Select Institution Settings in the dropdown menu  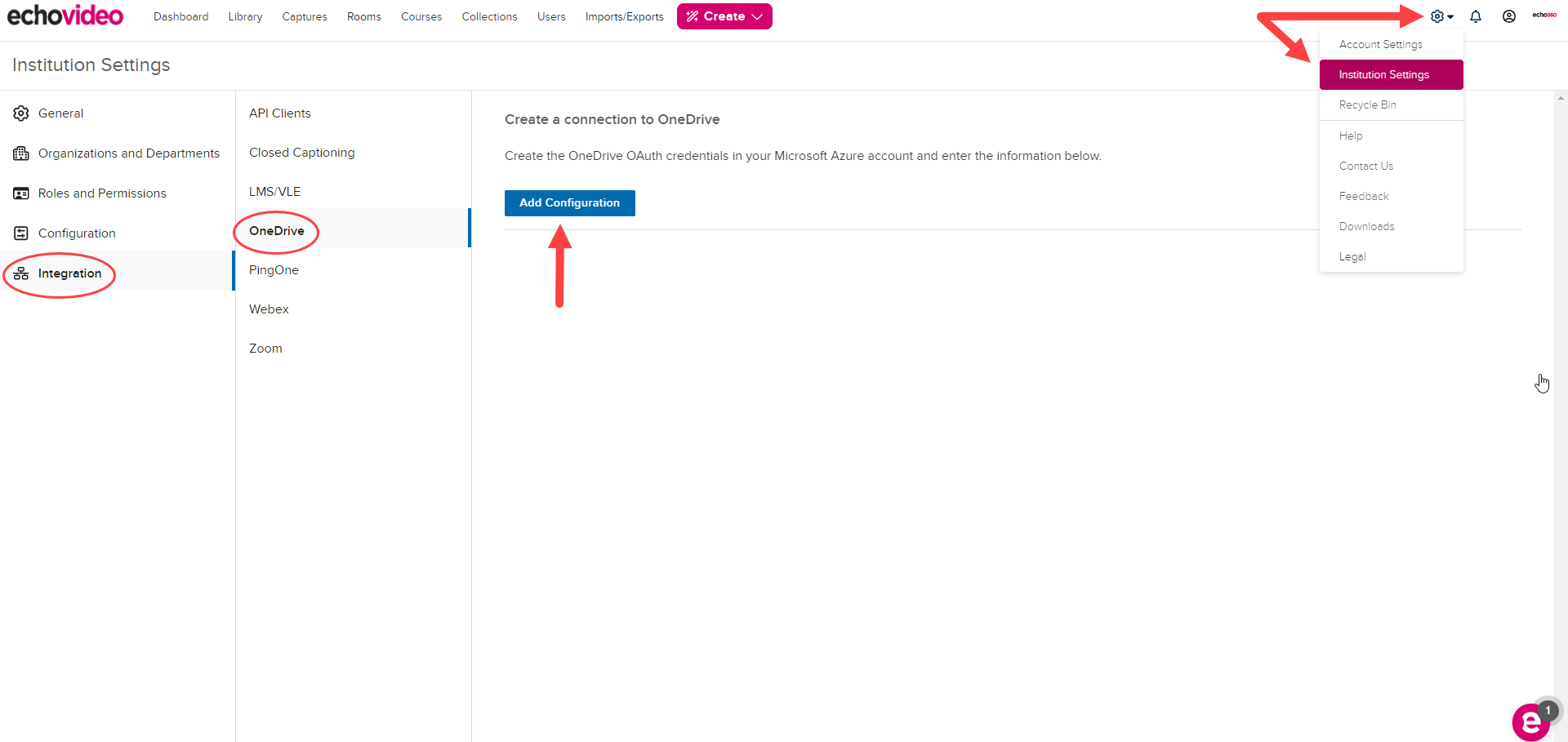(1392, 74)
